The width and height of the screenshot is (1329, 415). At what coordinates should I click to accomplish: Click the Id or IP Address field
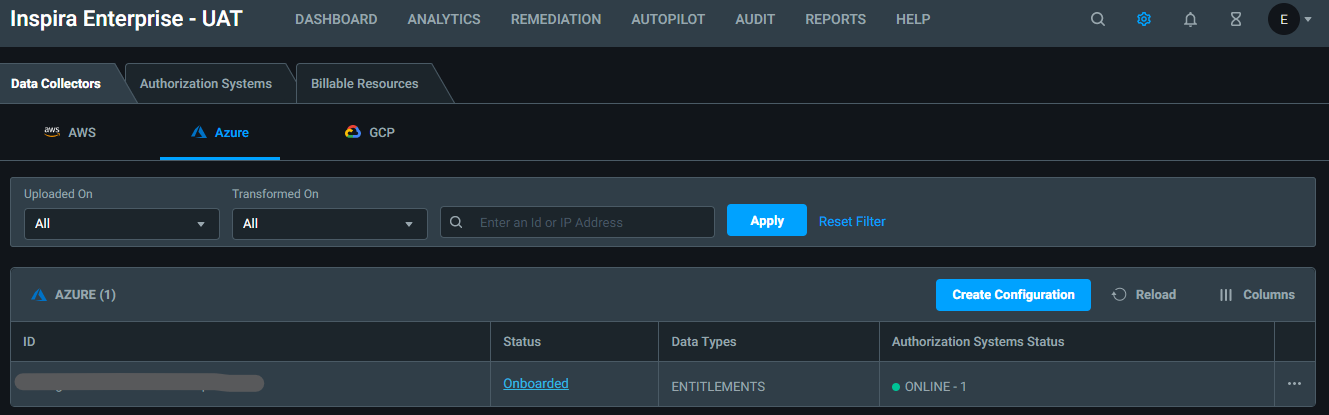(578, 222)
